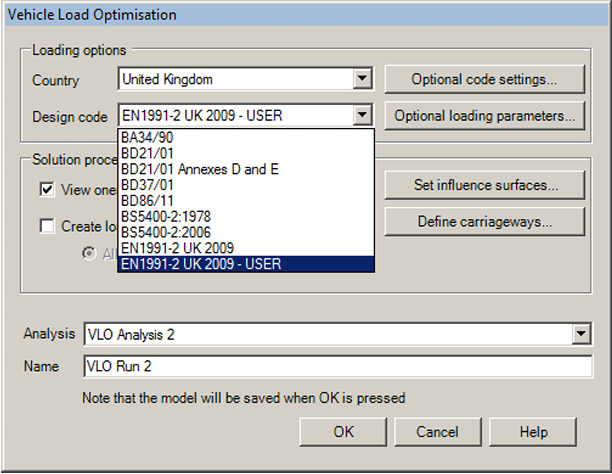
Task: Open the Country dropdown arrow
Action: point(363,79)
